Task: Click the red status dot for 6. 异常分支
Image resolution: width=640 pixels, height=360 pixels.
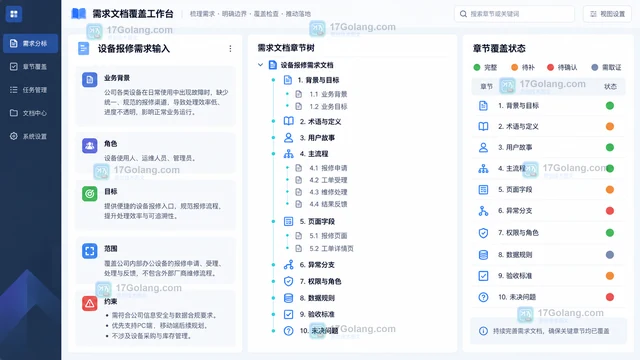Action: pyautogui.click(x=610, y=211)
